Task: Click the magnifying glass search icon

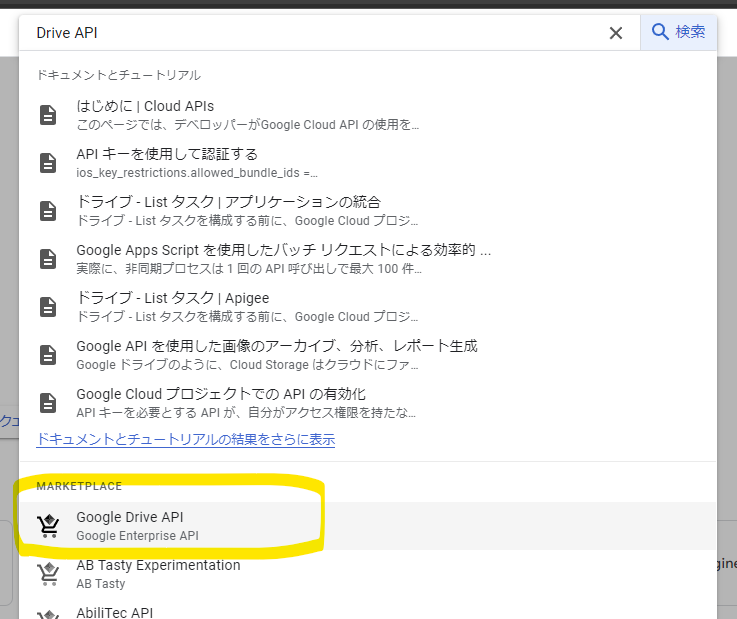Action: click(660, 32)
